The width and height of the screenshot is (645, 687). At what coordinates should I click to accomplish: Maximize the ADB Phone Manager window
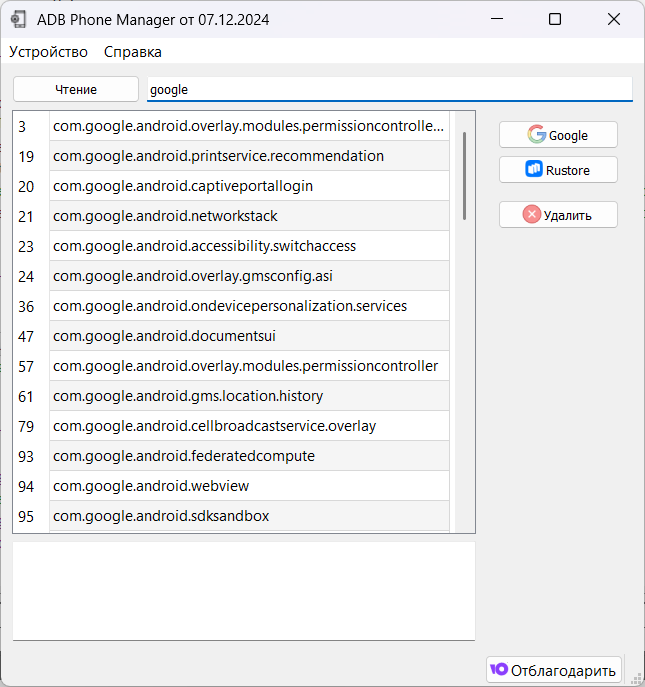pyautogui.click(x=555, y=19)
